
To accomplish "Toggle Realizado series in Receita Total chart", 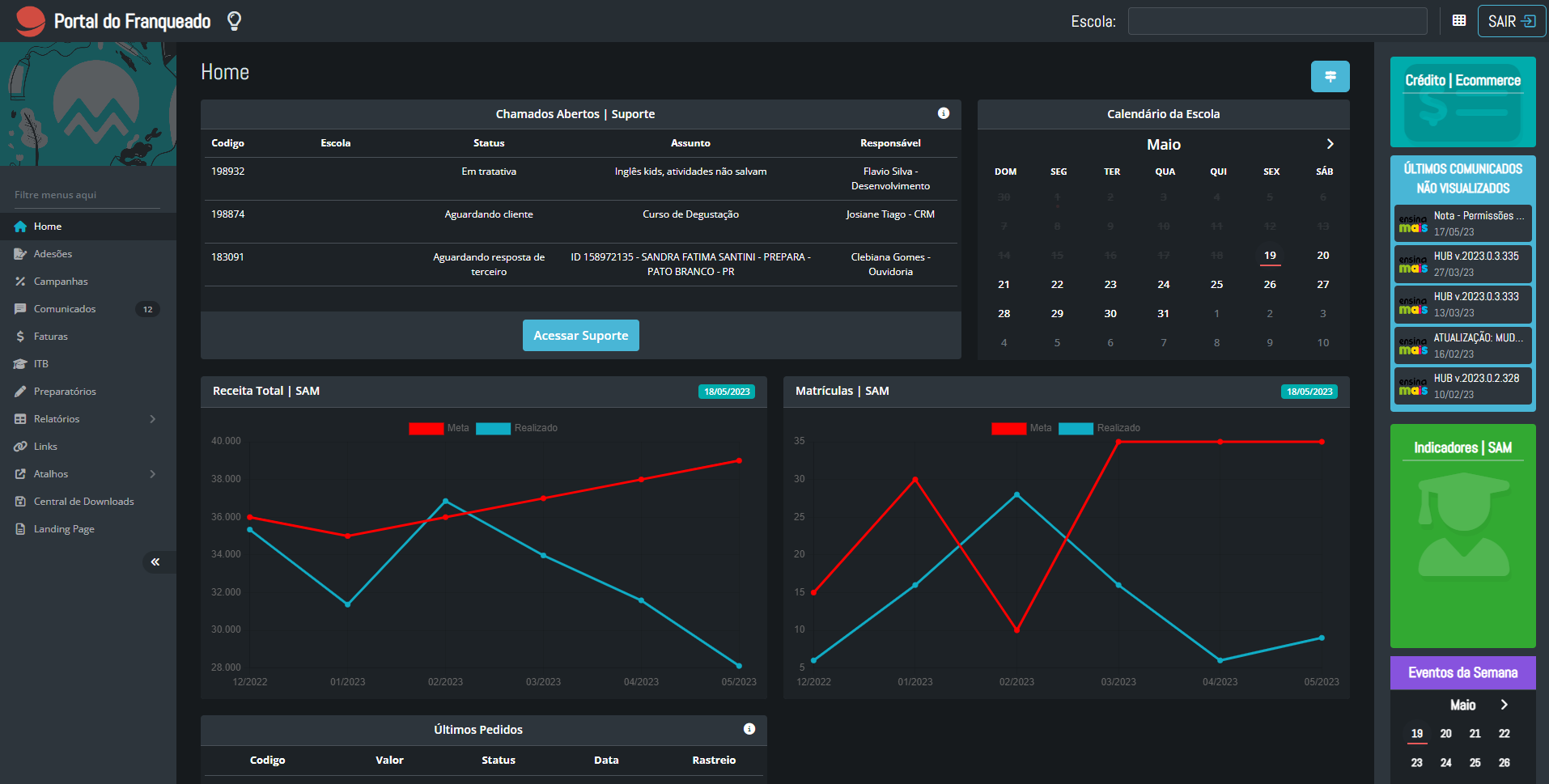I will click(x=494, y=429).
